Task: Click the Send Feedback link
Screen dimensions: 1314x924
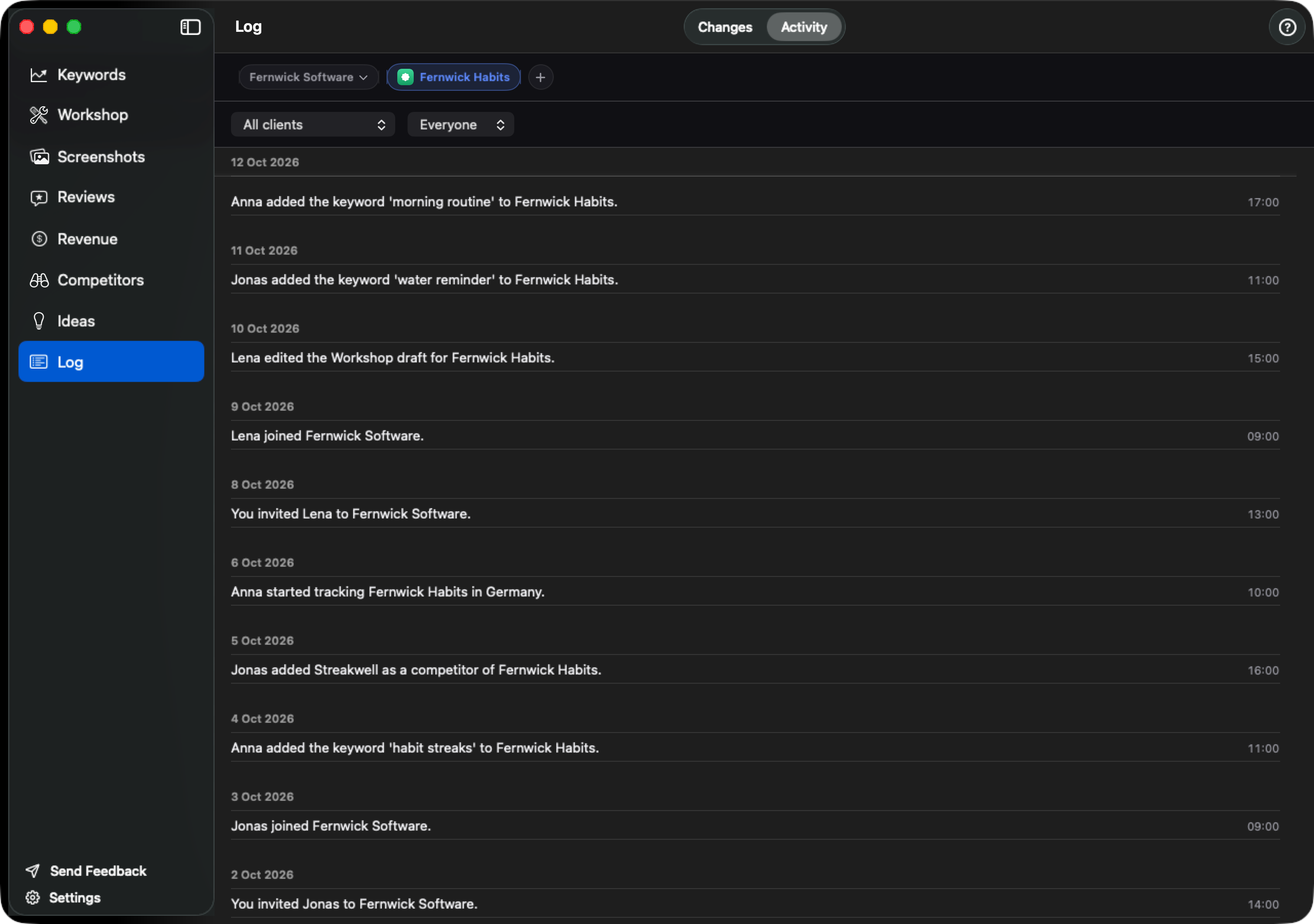Action: (98, 871)
